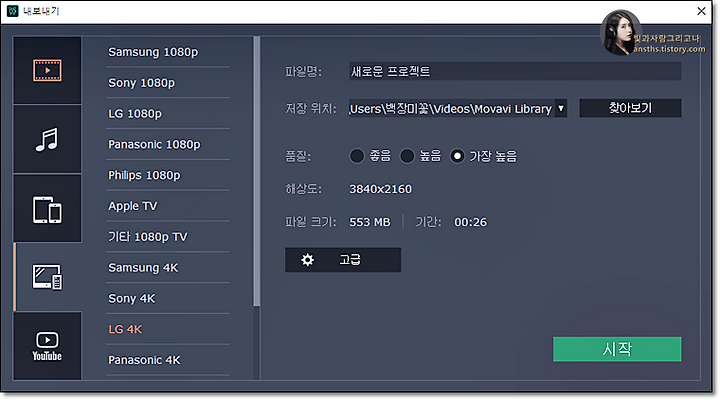Click the preset list vertical scrollbar

(x=257, y=171)
